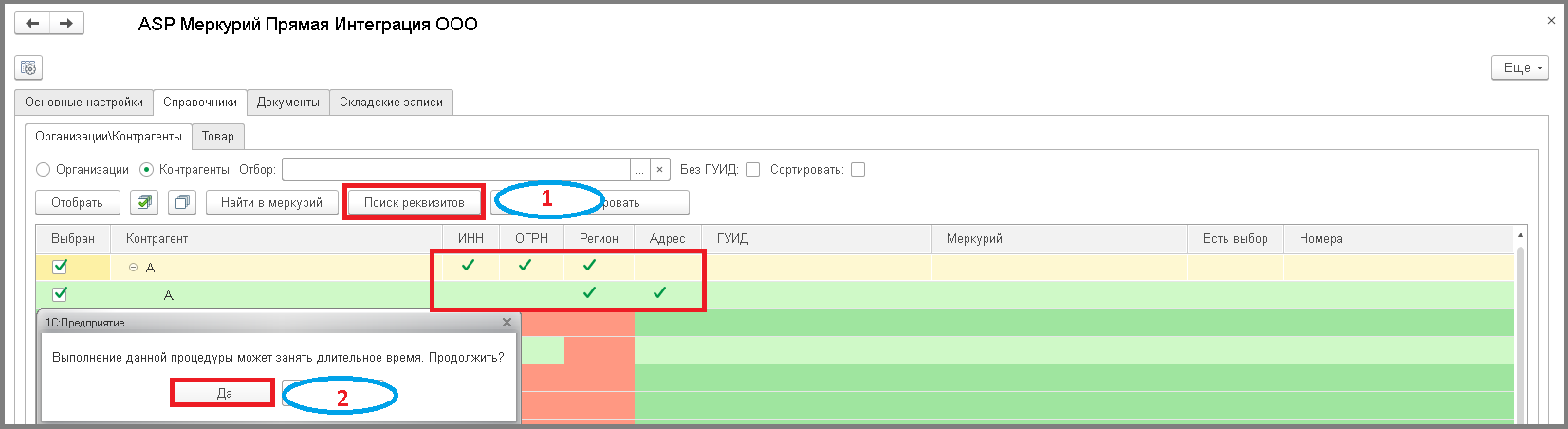This screenshot has width=1568, height=429.
Task: Click the ИНН checkmark in the first row
Action: (x=468, y=266)
